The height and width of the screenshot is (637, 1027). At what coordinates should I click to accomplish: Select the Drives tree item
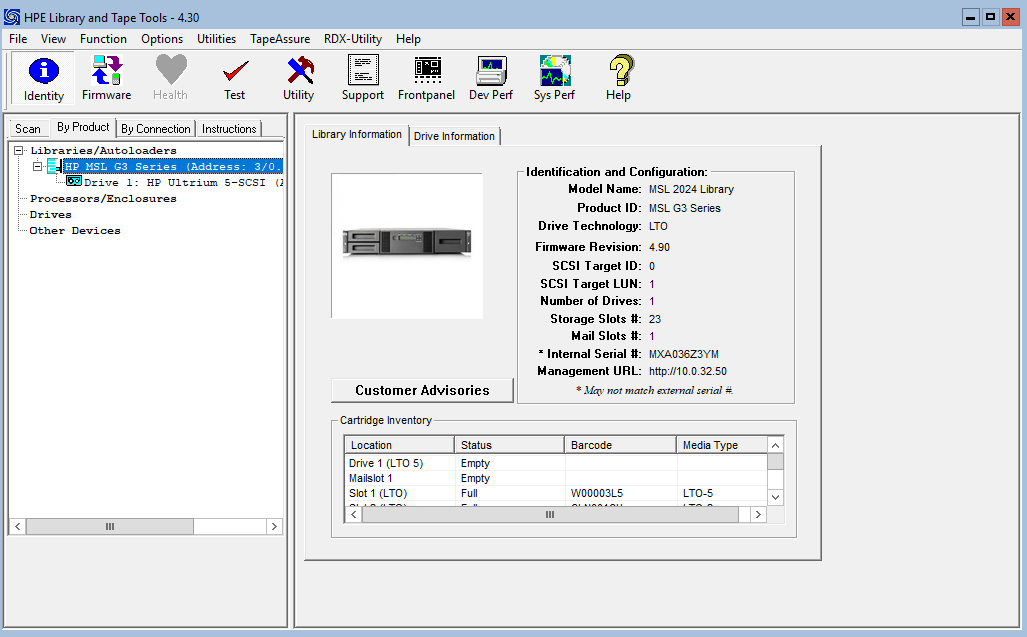point(50,215)
